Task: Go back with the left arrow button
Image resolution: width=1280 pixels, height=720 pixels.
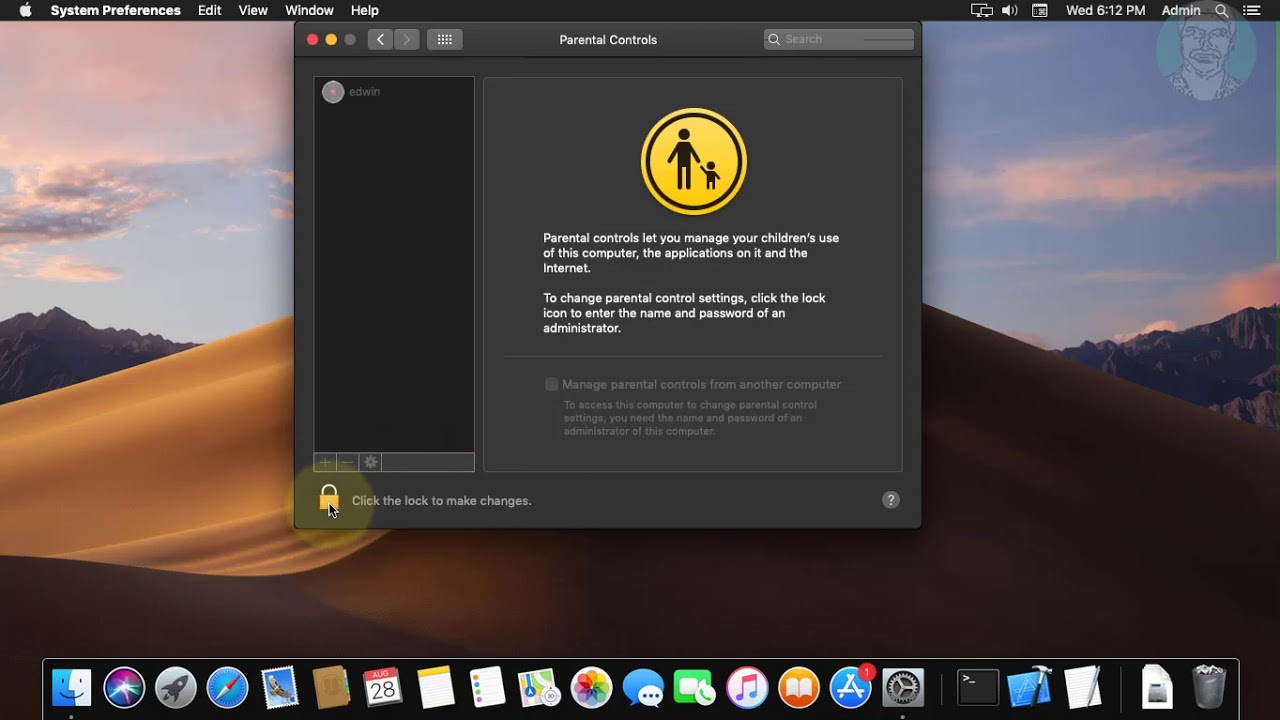Action: pos(380,39)
